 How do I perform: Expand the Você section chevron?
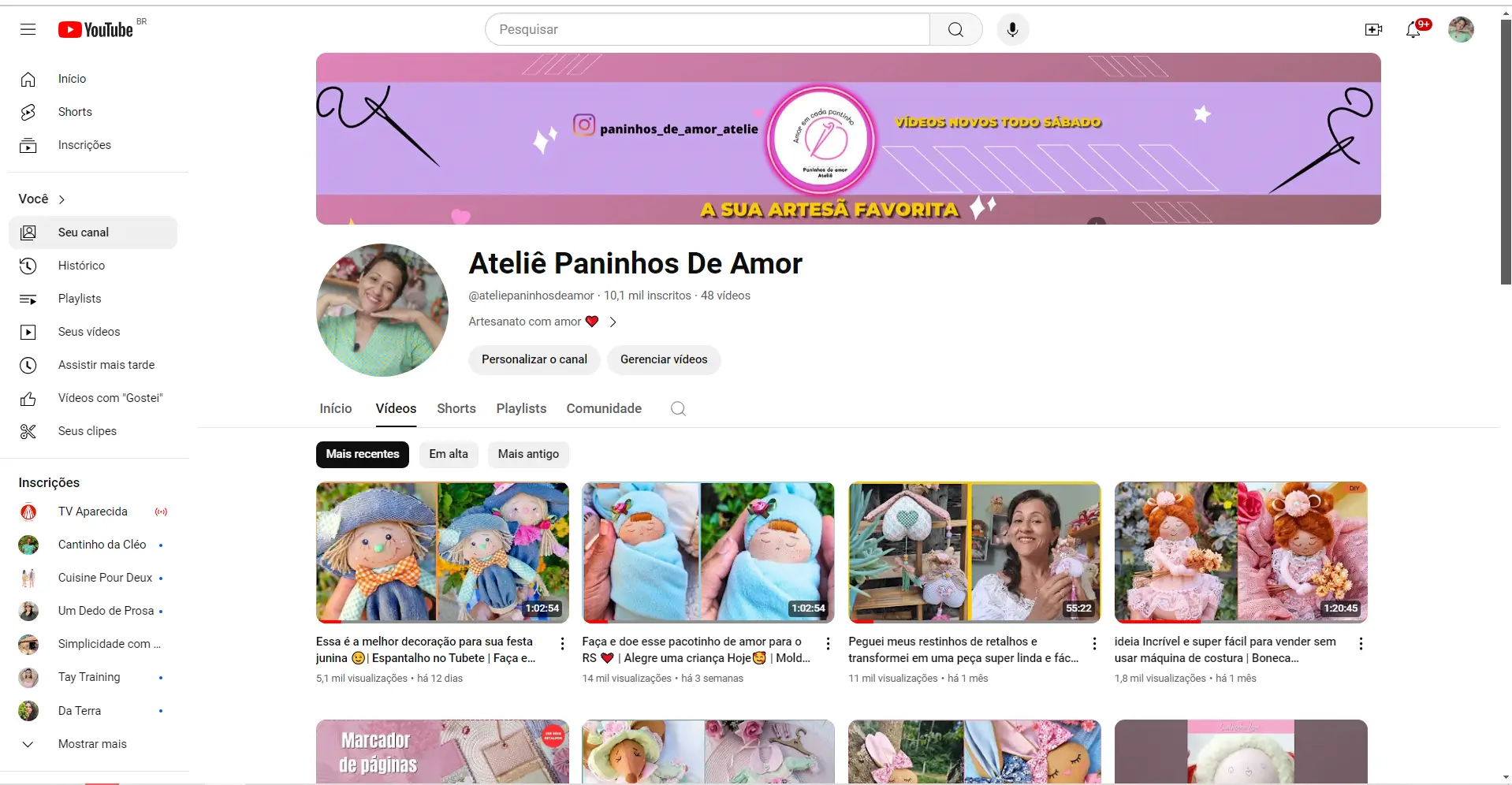click(61, 199)
